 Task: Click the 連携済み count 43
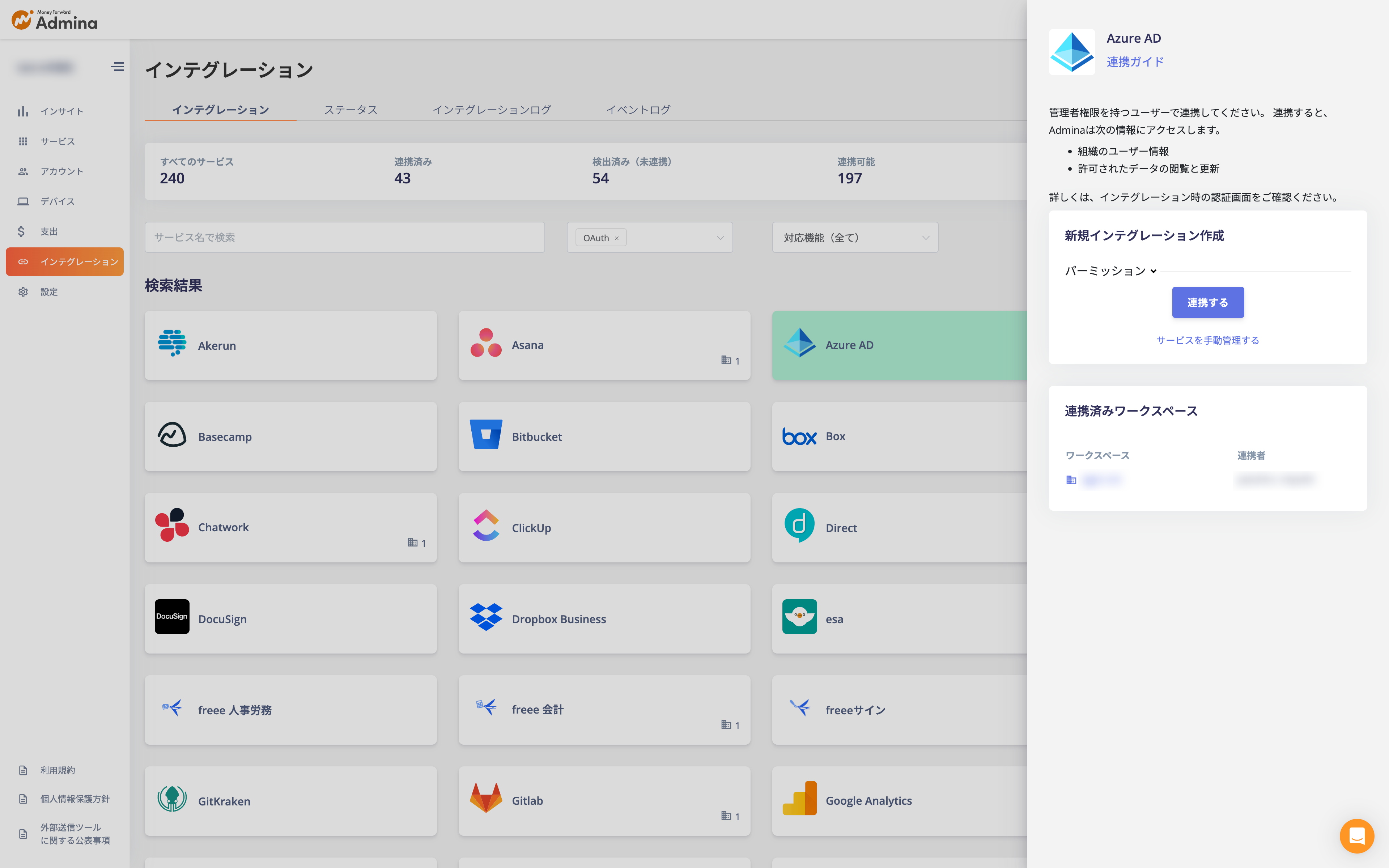[402, 179]
